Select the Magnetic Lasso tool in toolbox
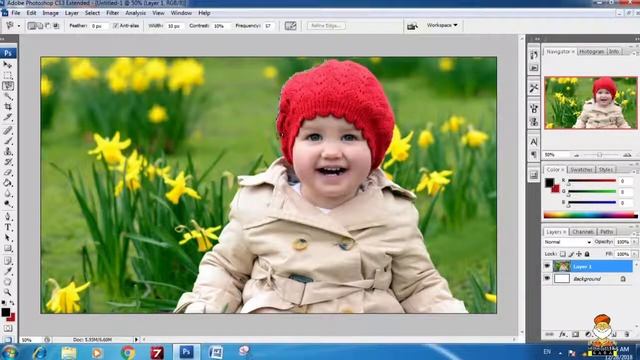The height and width of the screenshot is (360, 640). pyautogui.click(x=8, y=86)
